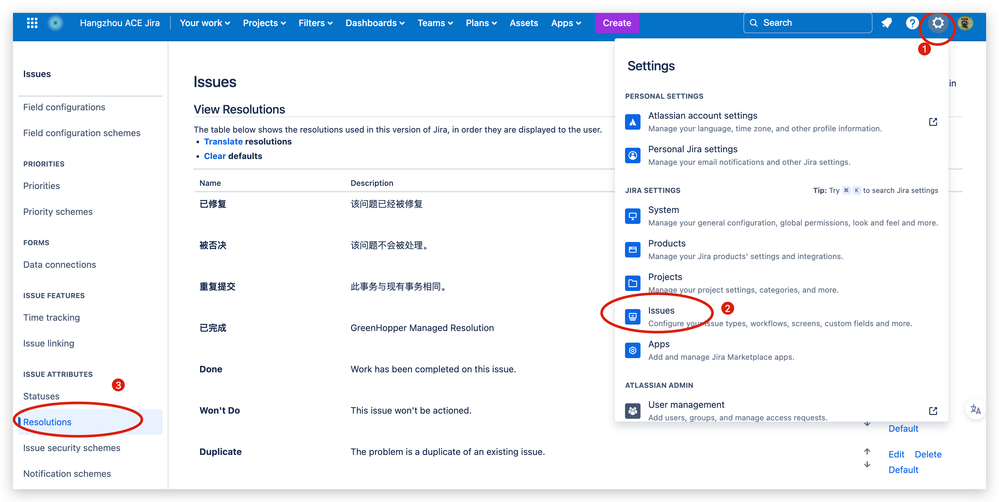
Task: Open Apps in Jira settings menu
Action: 781,350
